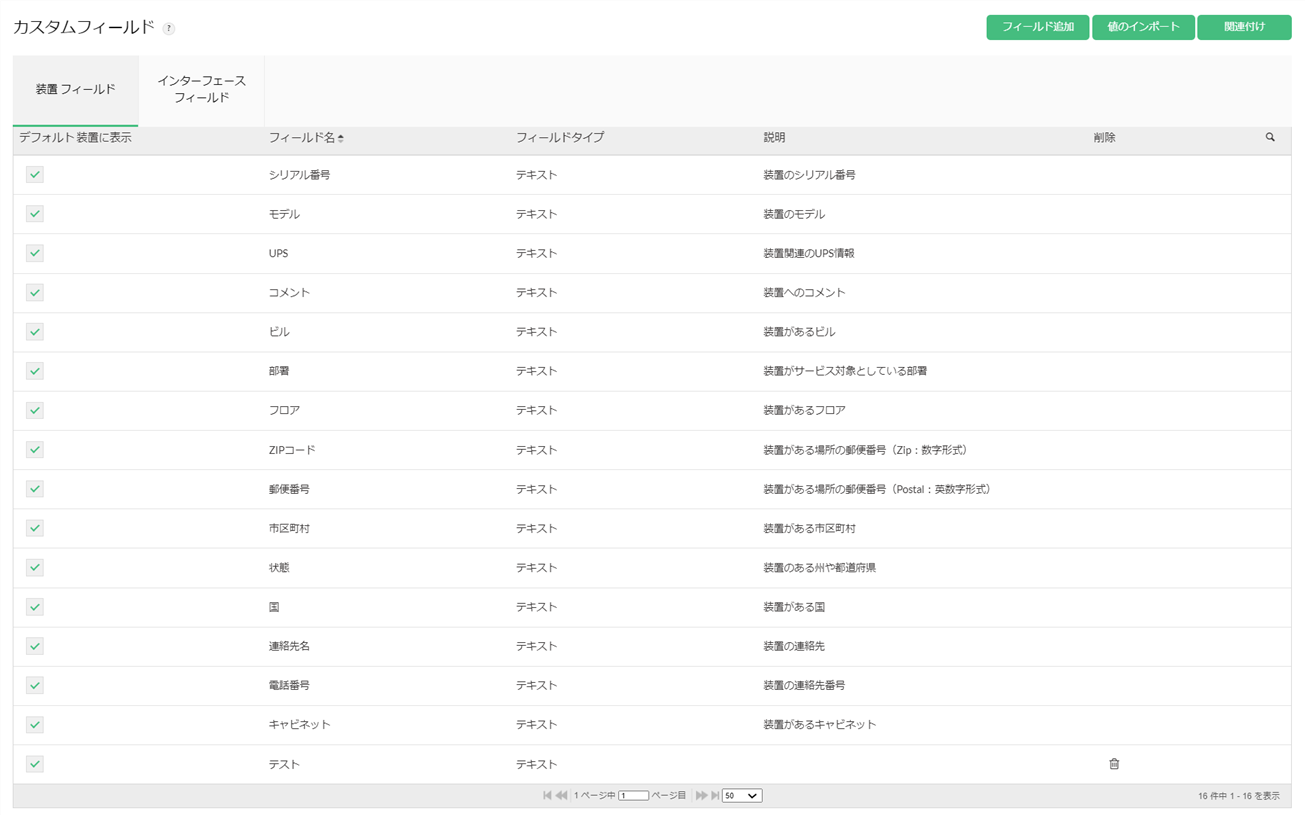Click the フィールド追加 button
1305x815 pixels.
1037,27
